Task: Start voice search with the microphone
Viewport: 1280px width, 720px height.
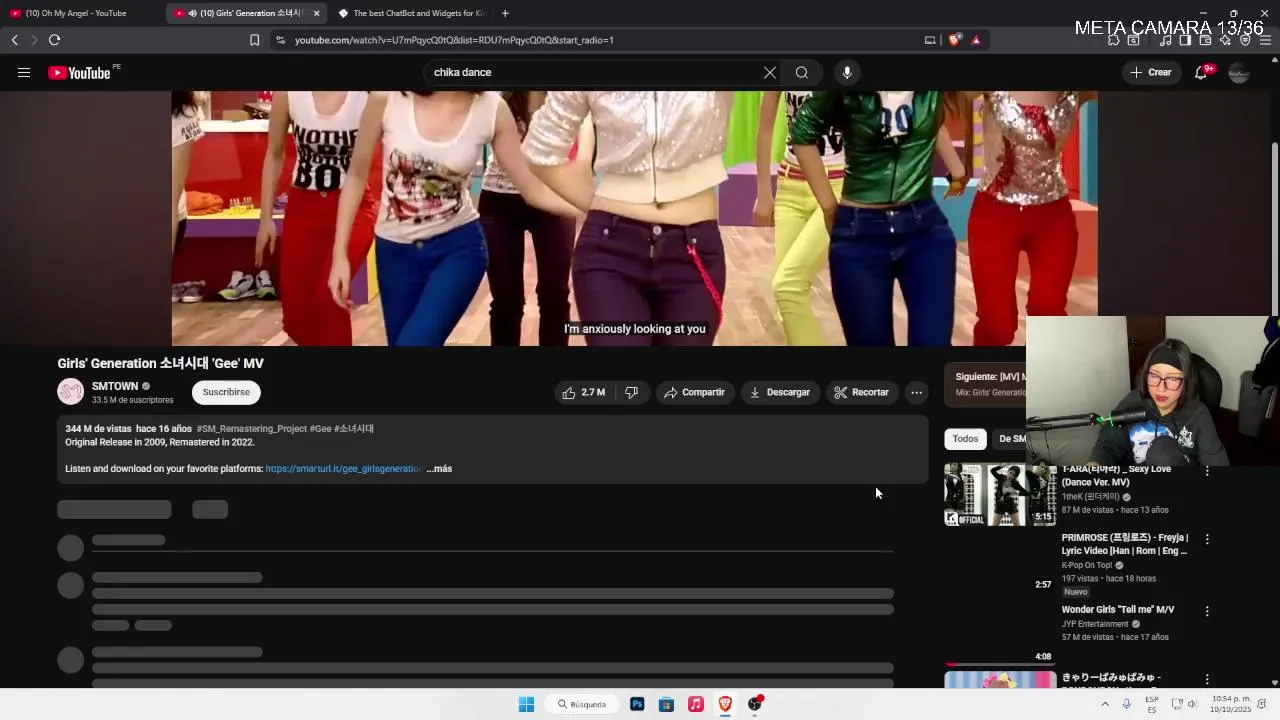Action: tap(847, 72)
